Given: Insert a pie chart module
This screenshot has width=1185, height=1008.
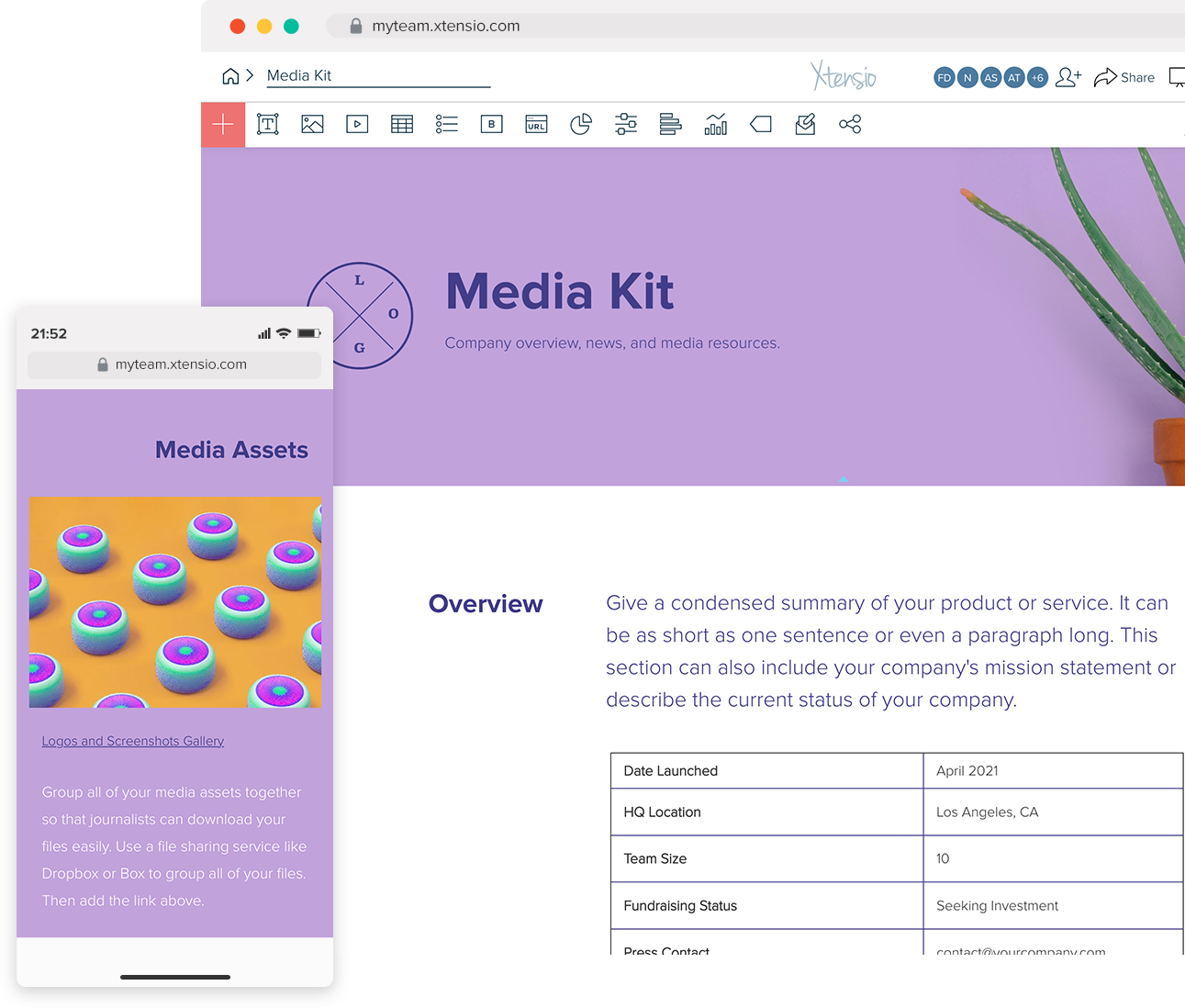Looking at the screenshot, I should point(581,124).
